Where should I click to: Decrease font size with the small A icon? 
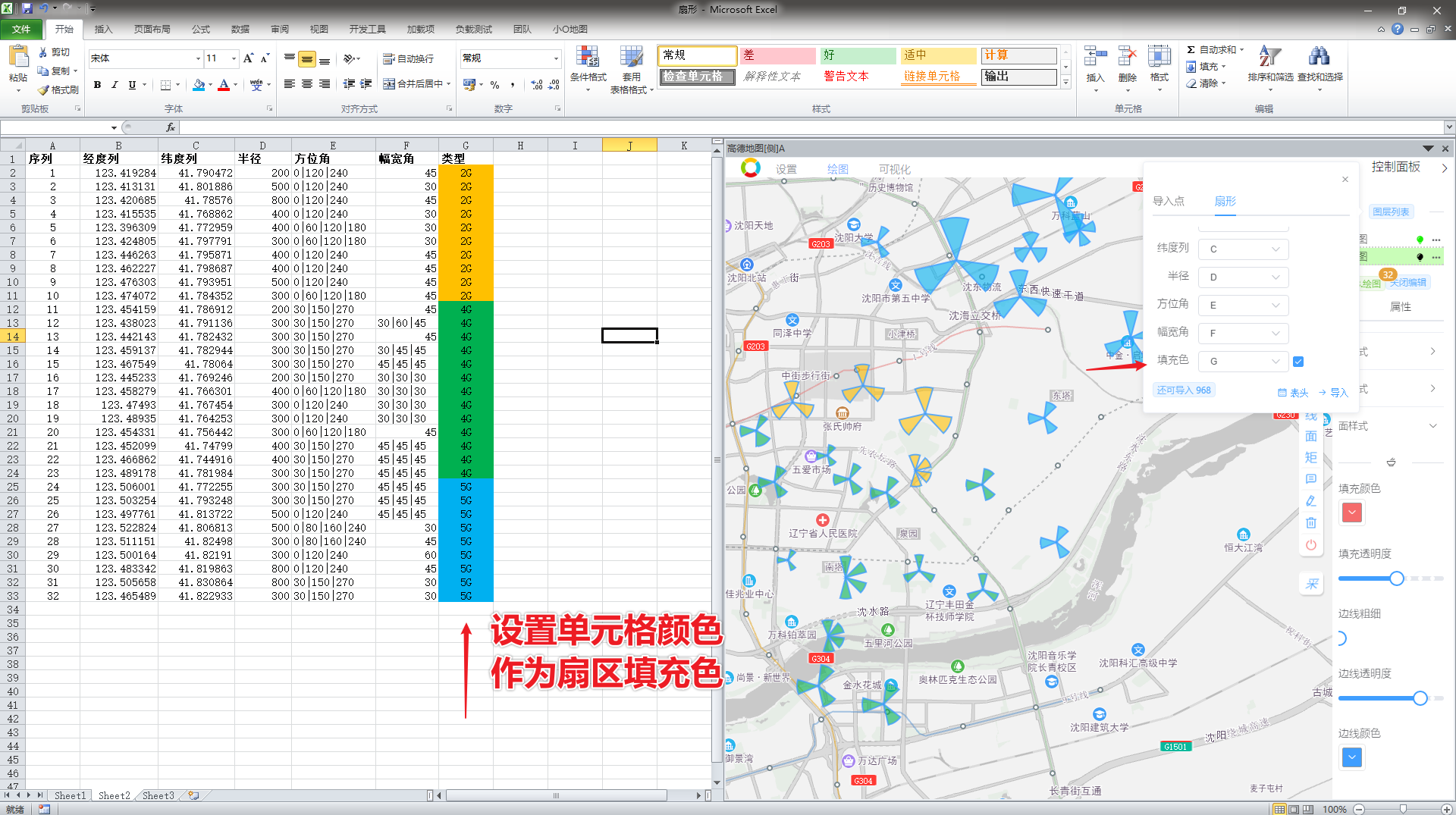(x=265, y=58)
